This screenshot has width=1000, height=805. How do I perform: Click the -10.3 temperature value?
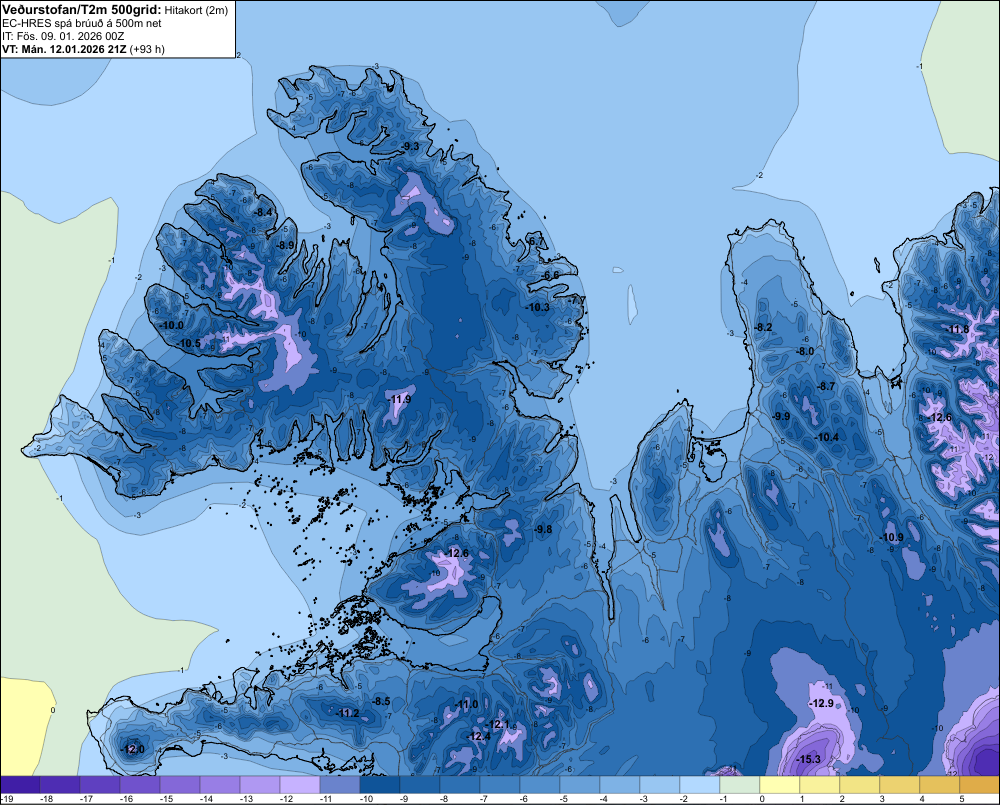(x=538, y=307)
